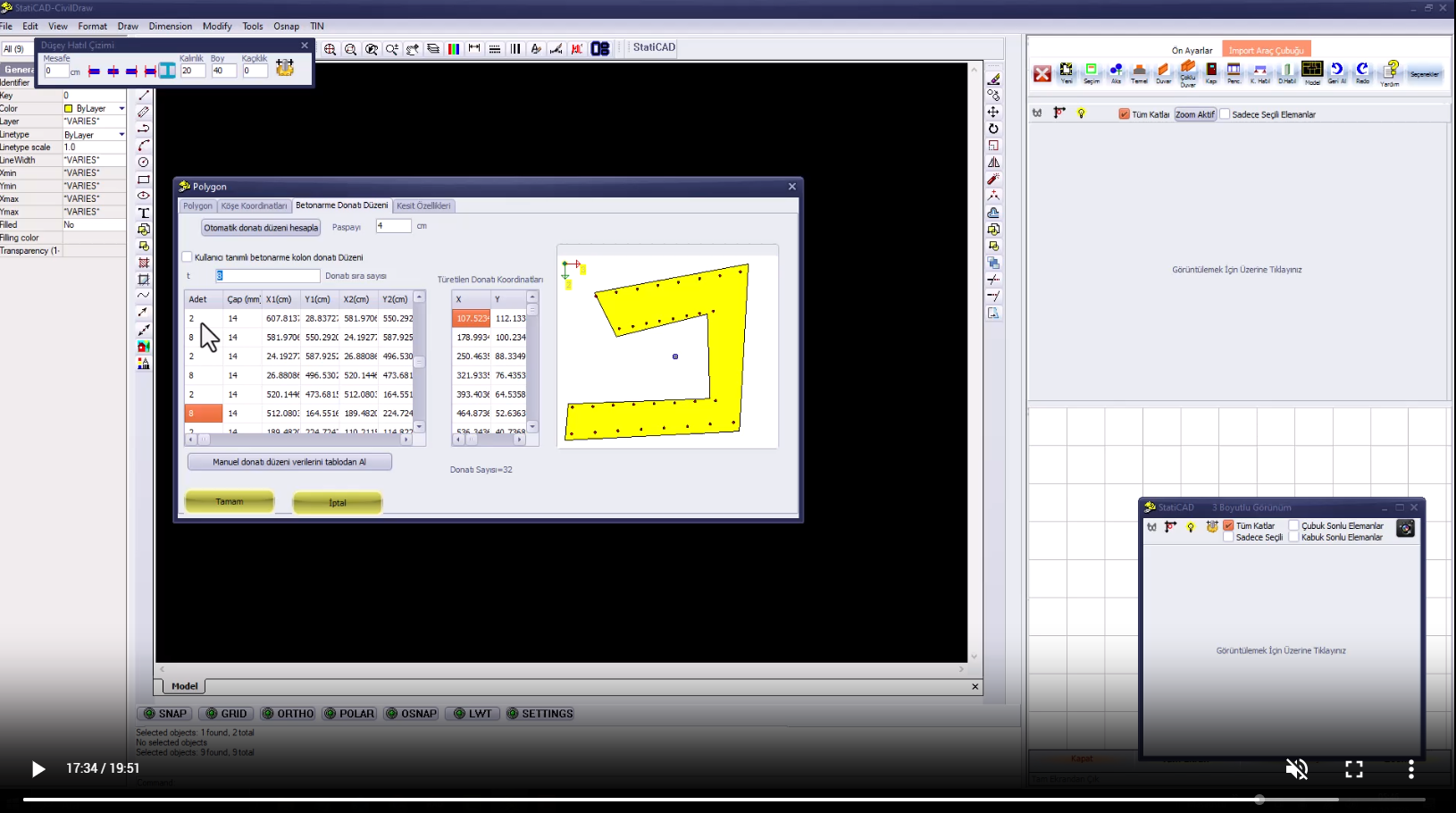The image size is (1456, 813).
Task: Open the Layer VARIES dropdown
Action: coord(94,122)
